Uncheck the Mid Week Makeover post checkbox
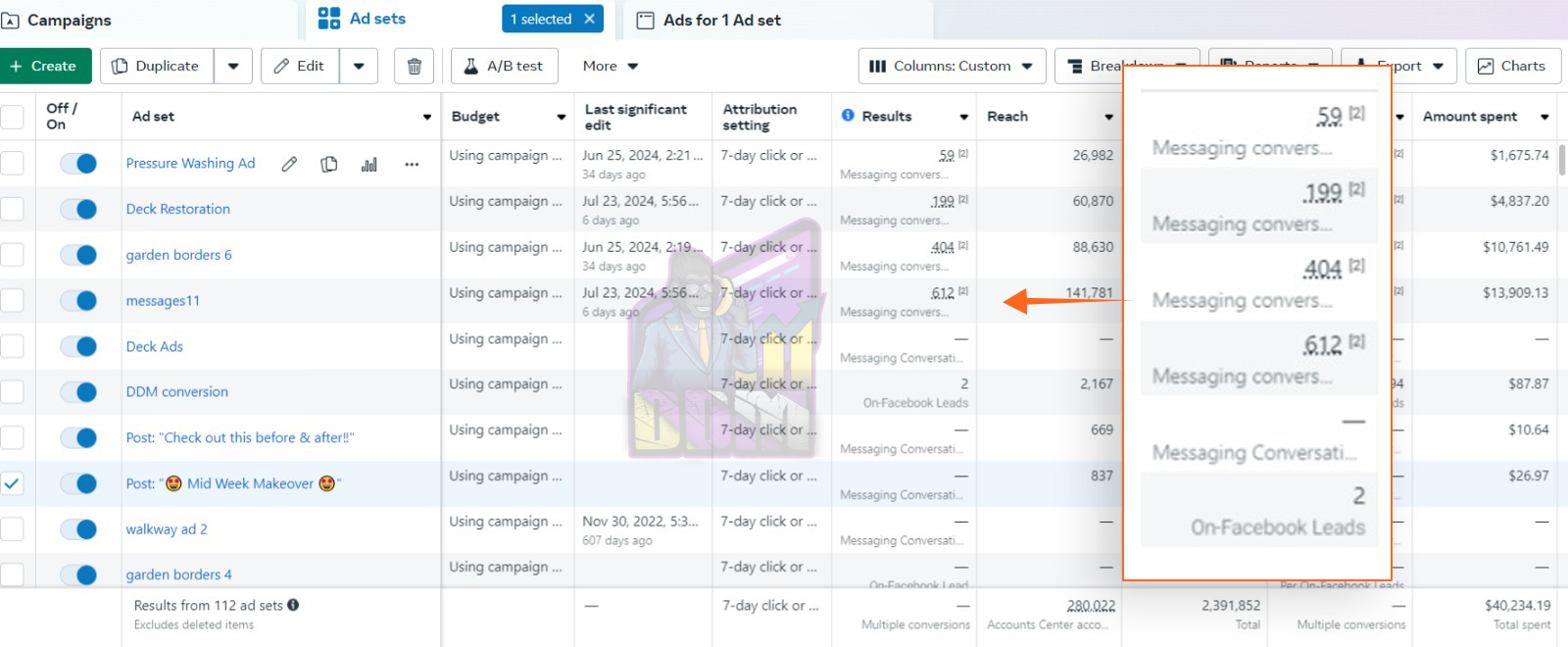The image size is (1568, 647). (12, 483)
